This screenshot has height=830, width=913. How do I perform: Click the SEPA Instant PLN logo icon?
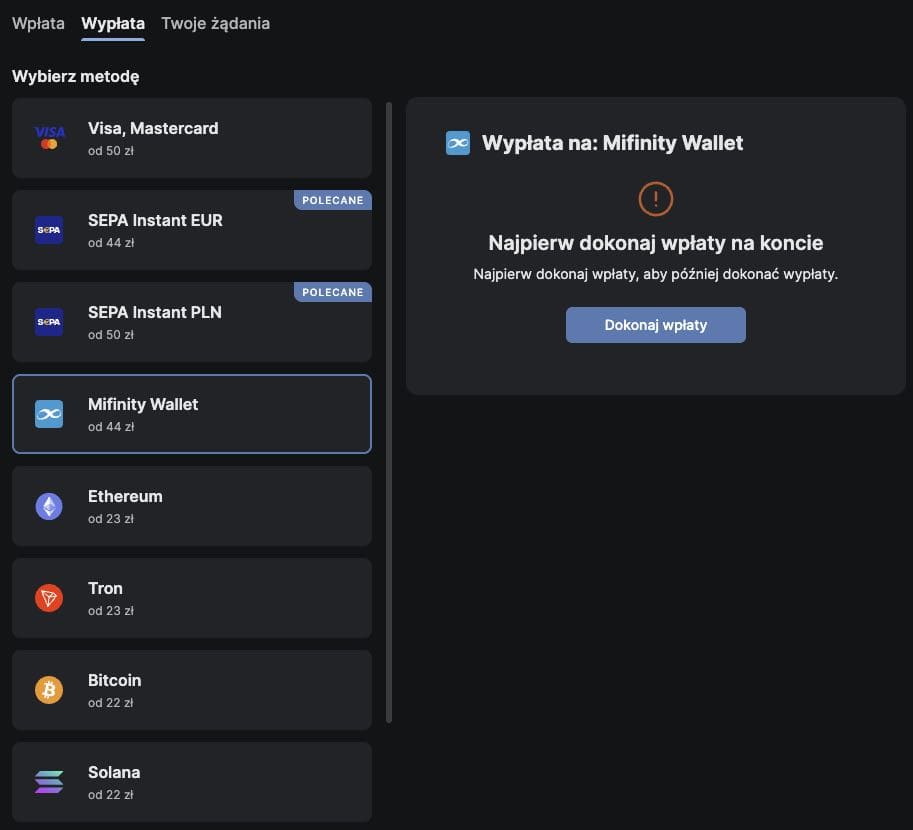[x=49, y=322]
